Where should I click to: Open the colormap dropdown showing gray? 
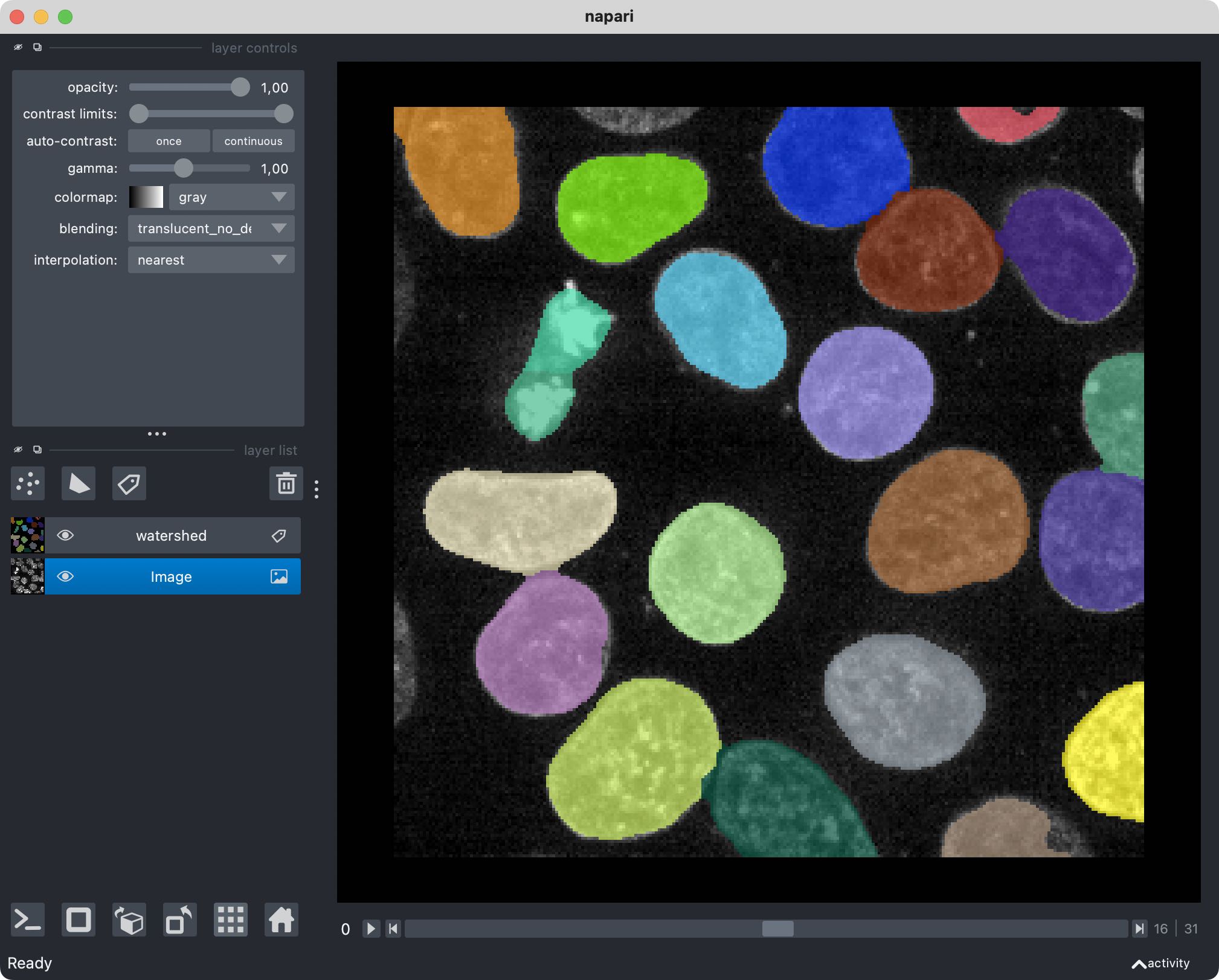[x=231, y=197]
